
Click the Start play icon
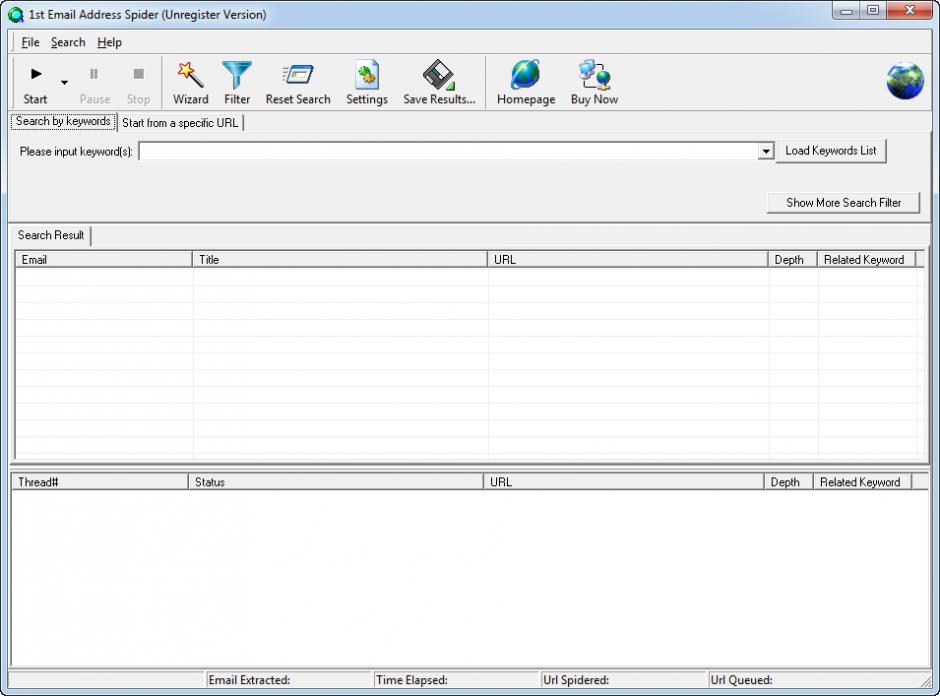pos(36,74)
